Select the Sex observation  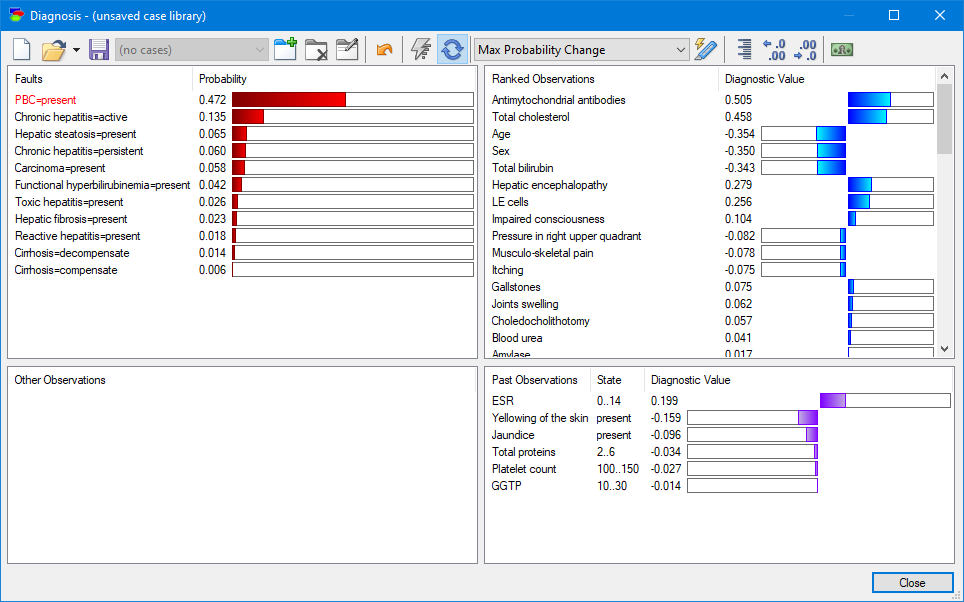pos(500,151)
